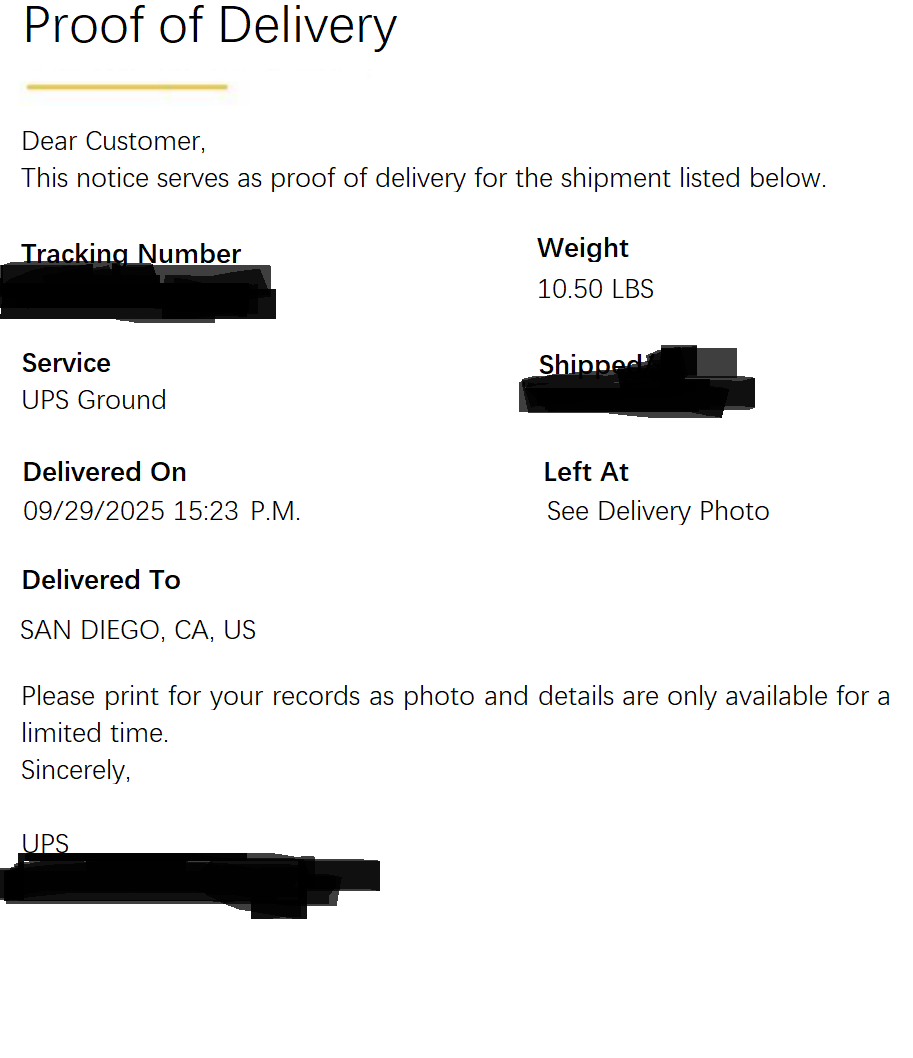The image size is (913, 1058).
Task: Select the UPS Ground service text
Action: point(94,400)
